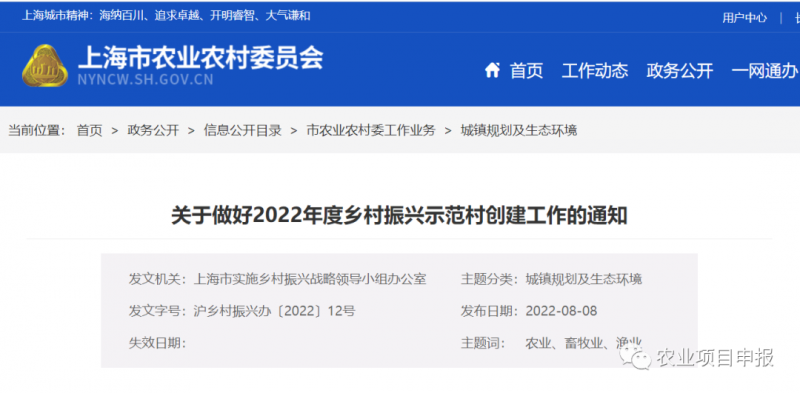The height and width of the screenshot is (393, 800).
Task: Click the 发文机关 label
Action: coord(158,279)
